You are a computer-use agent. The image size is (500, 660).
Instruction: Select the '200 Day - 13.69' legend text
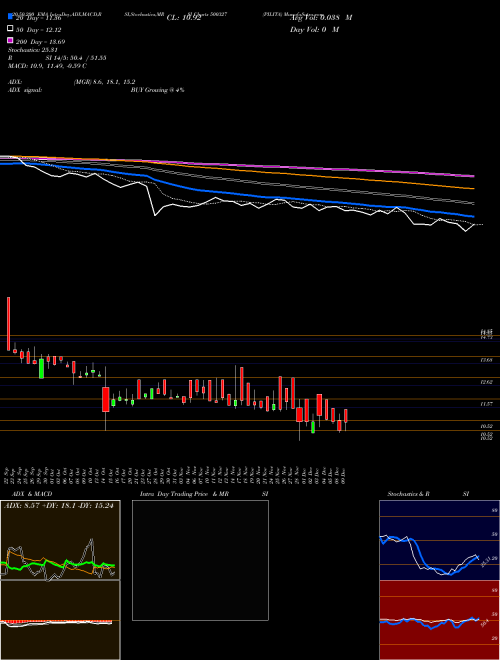(40, 42)
